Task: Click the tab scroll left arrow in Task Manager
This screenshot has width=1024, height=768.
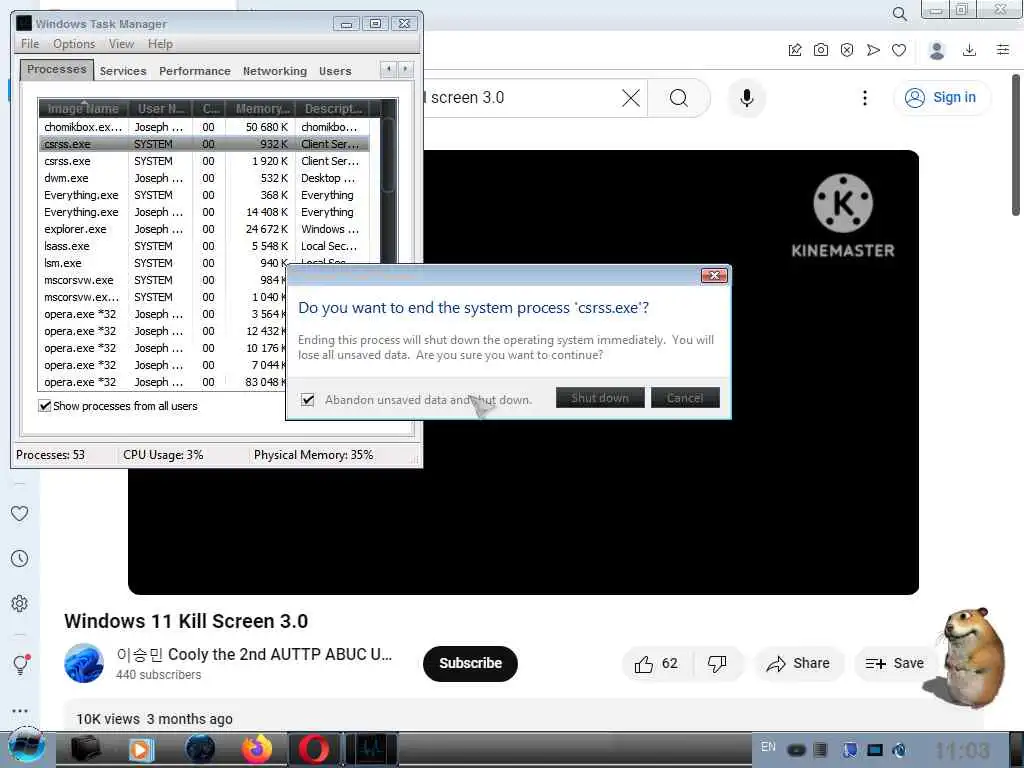Action: [x=389, y=69]
